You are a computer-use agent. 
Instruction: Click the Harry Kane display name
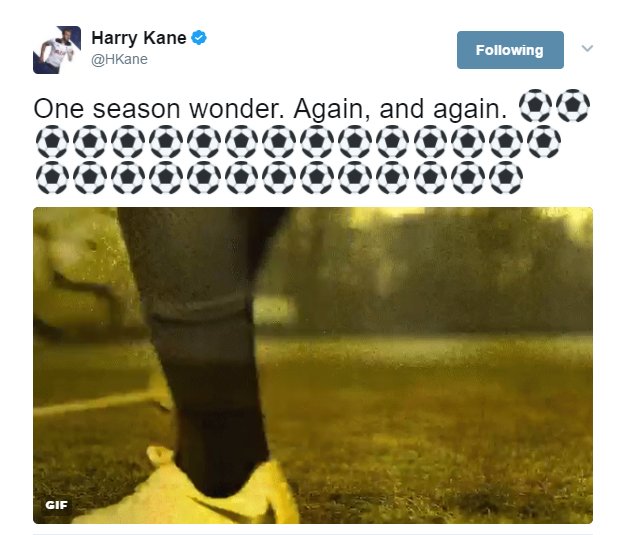(139, 38)
